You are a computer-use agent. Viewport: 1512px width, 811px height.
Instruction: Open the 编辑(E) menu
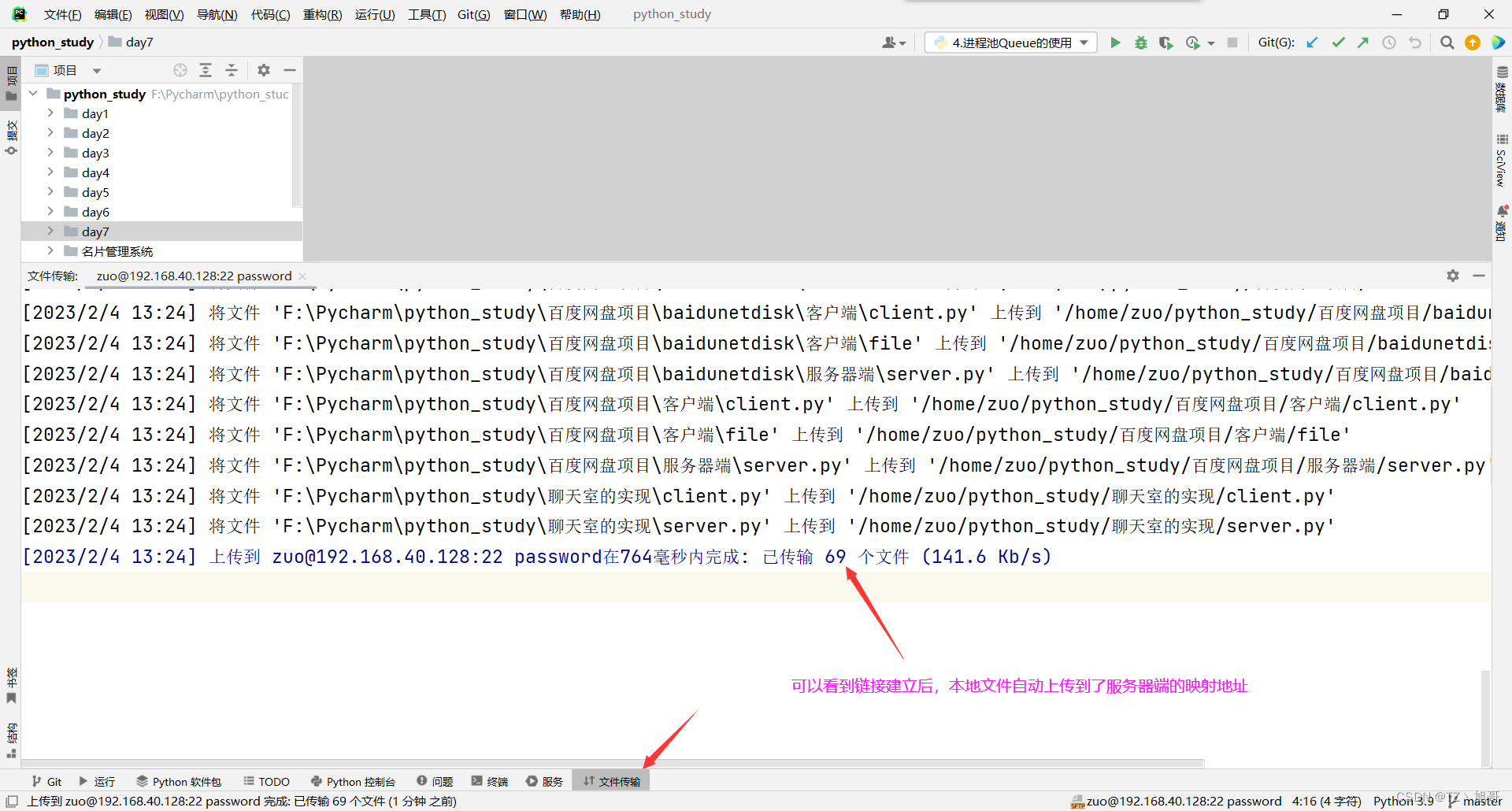point(113,14)
